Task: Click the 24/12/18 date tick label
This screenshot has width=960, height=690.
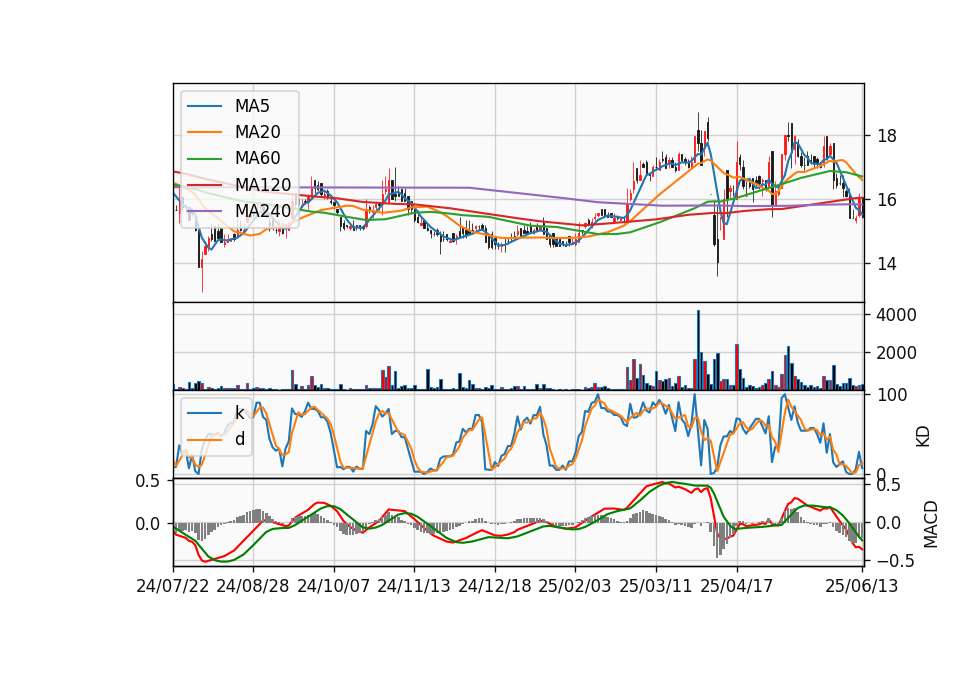Action: click(x=495, y=586)
